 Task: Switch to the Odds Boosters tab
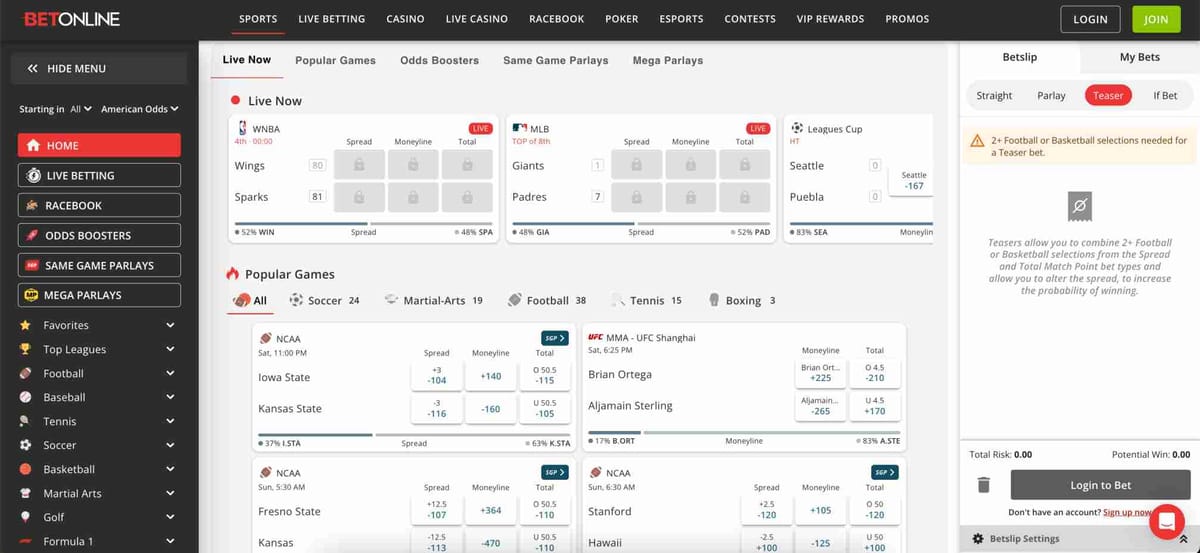[439, 60]
